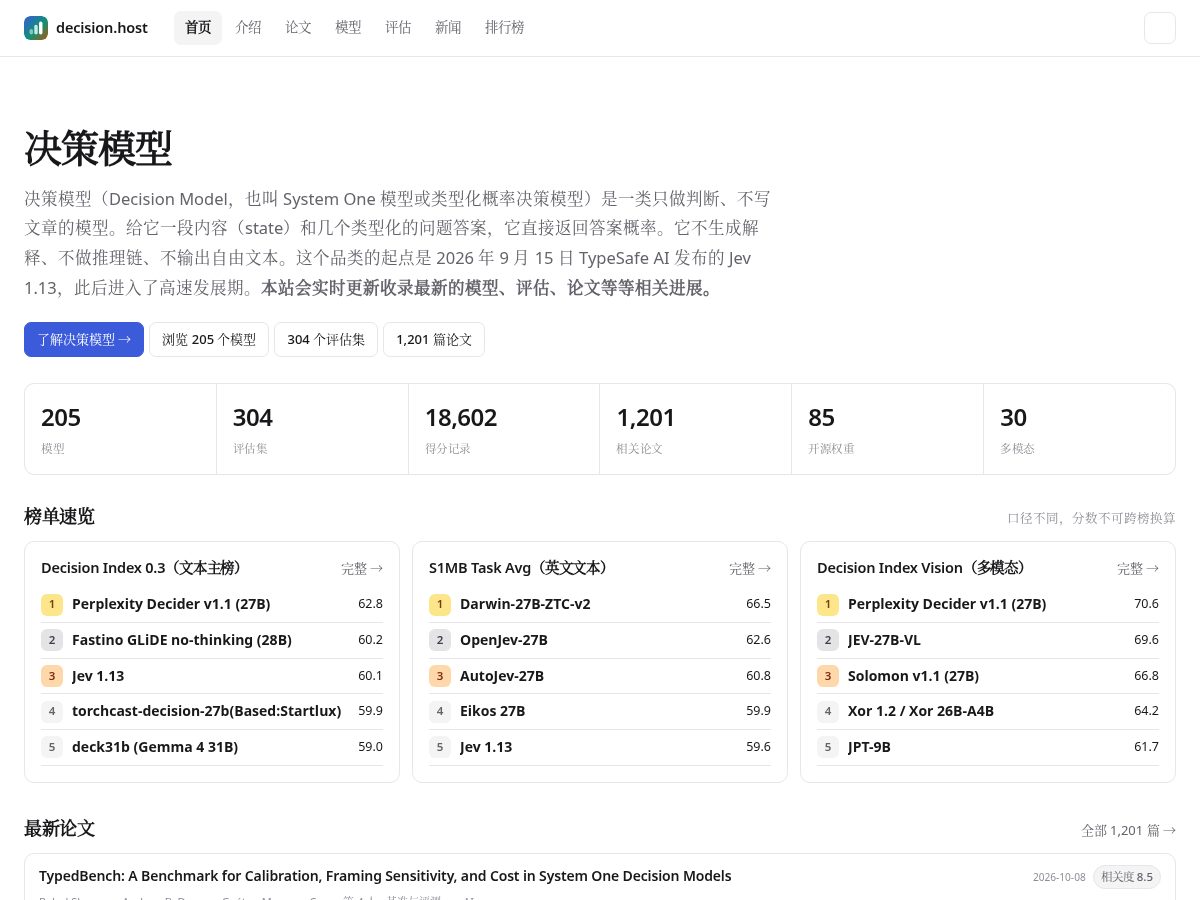1200x900 pixels.
Task: Open the 评估 nav tab
Action: pos(398,28)
